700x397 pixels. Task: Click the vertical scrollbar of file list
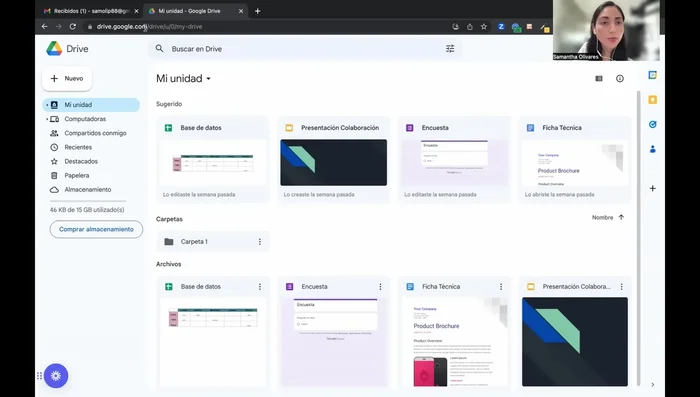(638, 237)
